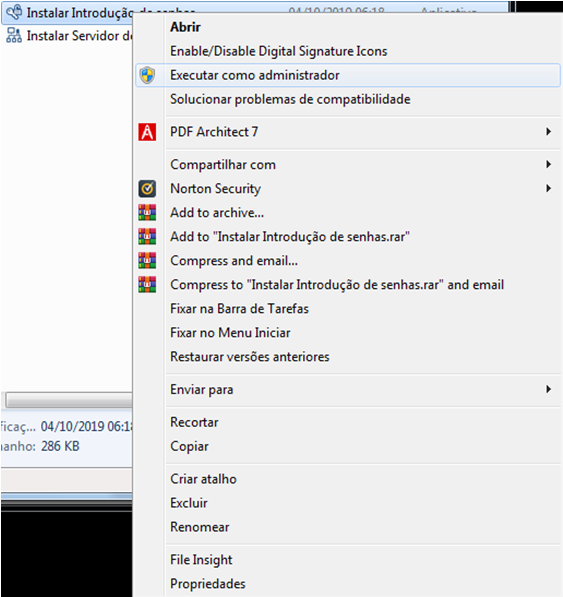The width and height of the screenshot is (563, 597).
Task: Expand the Enviar para submenu arrow
Action: [x=549, y=389]
